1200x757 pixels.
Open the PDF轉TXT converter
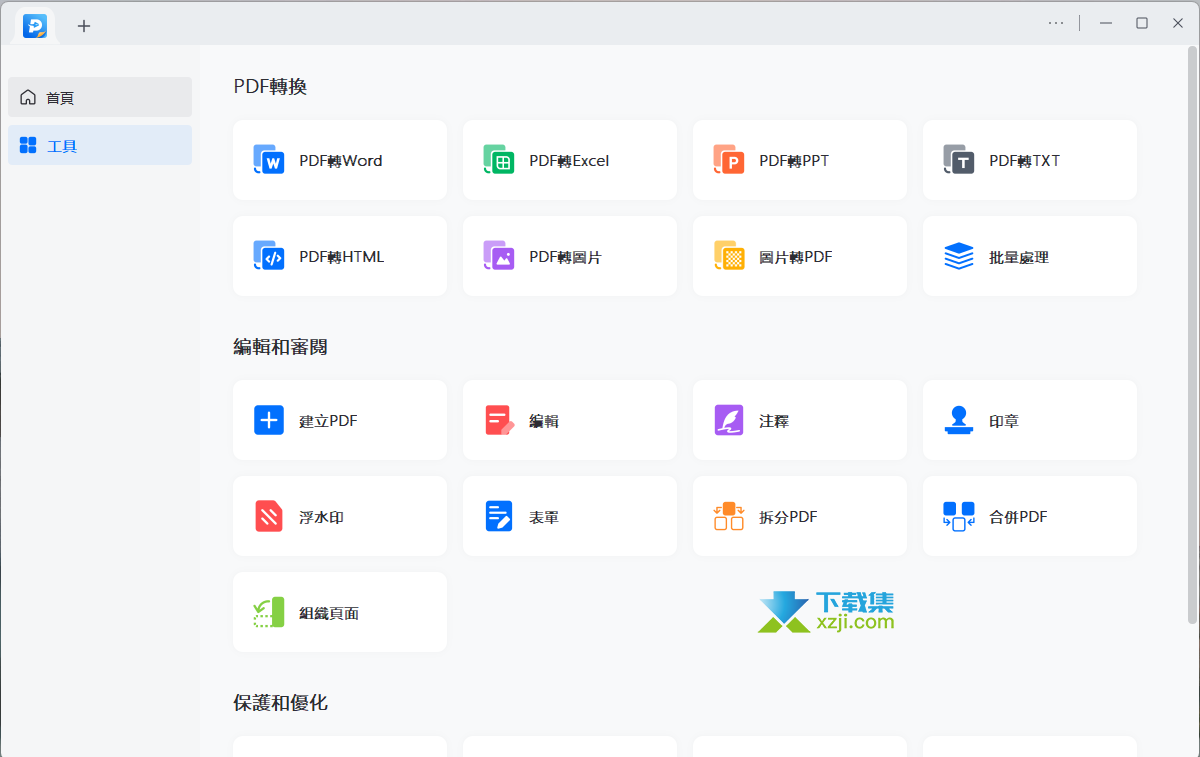point(1030,160)
